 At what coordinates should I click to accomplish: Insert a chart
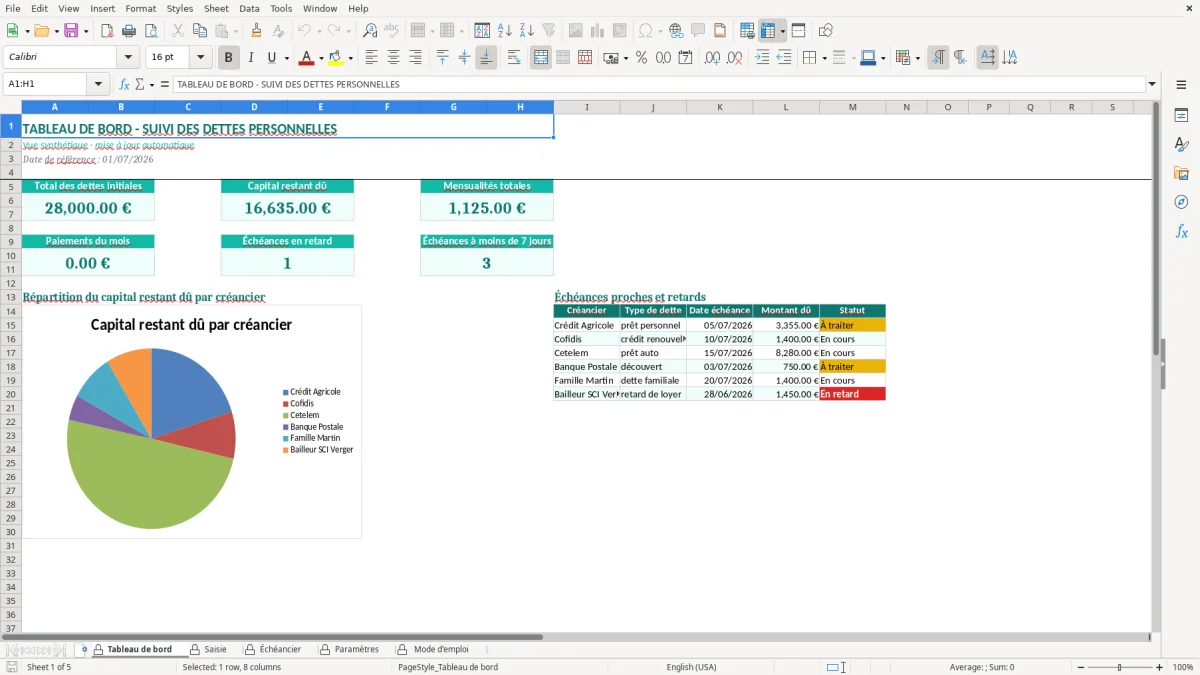[x=598, y=31]
